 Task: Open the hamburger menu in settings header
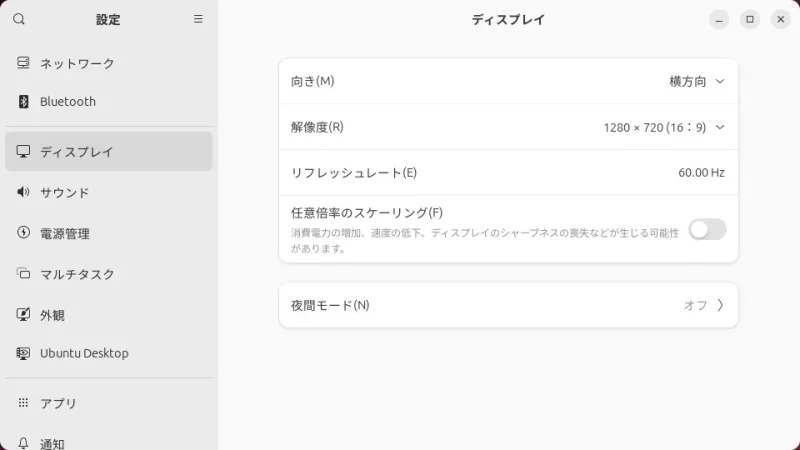(198, 19)
